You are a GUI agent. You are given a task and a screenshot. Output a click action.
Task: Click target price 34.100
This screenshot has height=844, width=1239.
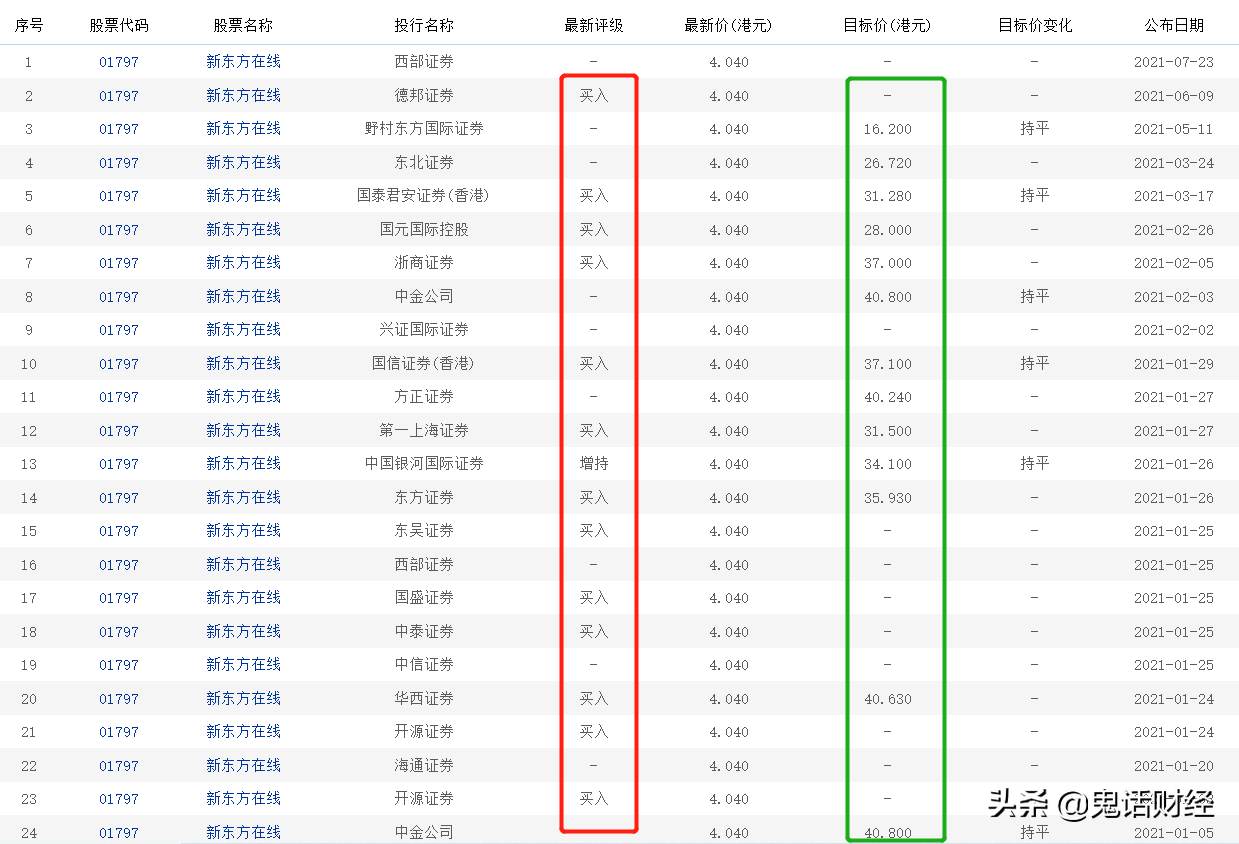(x=887, y=464)
